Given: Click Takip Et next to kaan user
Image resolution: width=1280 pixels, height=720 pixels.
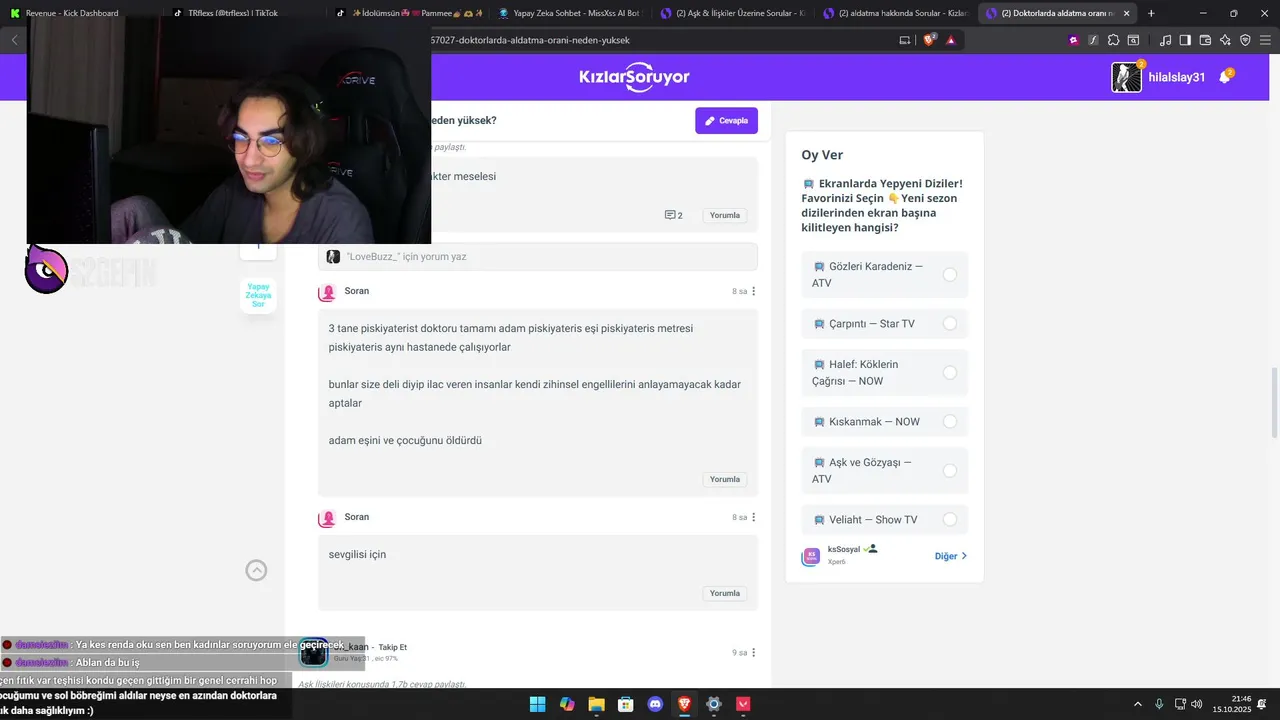Looking at the screenshot, I should pyautogui.click(x=392, y=647).
